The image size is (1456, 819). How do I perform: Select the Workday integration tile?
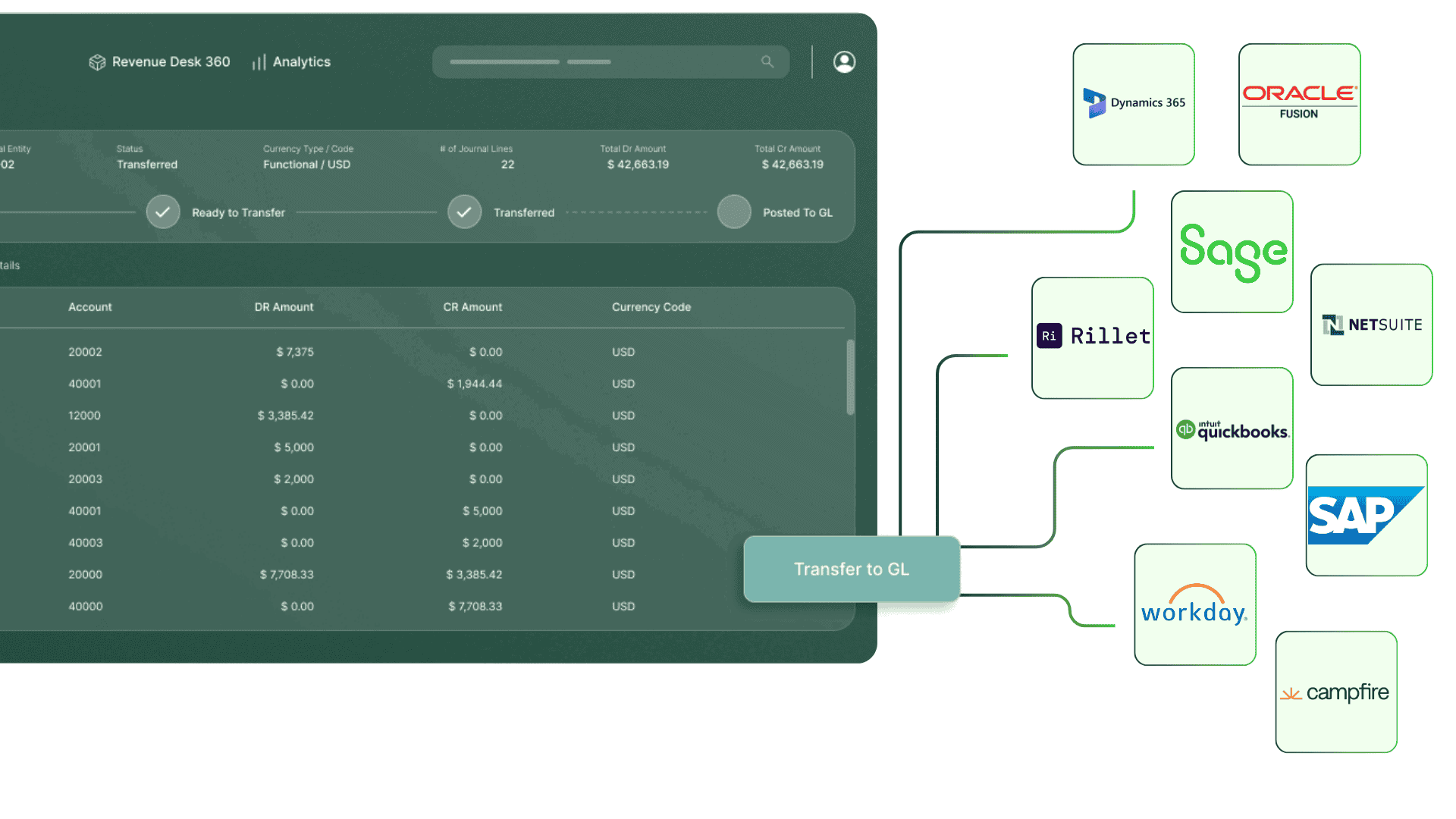coord(1194,604)
